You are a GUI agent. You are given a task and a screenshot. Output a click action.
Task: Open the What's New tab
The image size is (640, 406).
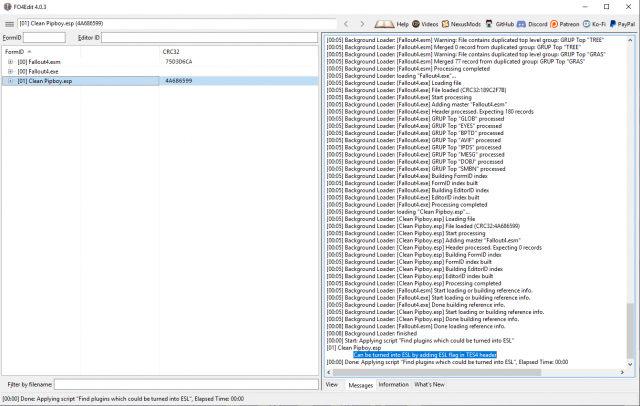(x=430, y=384)
